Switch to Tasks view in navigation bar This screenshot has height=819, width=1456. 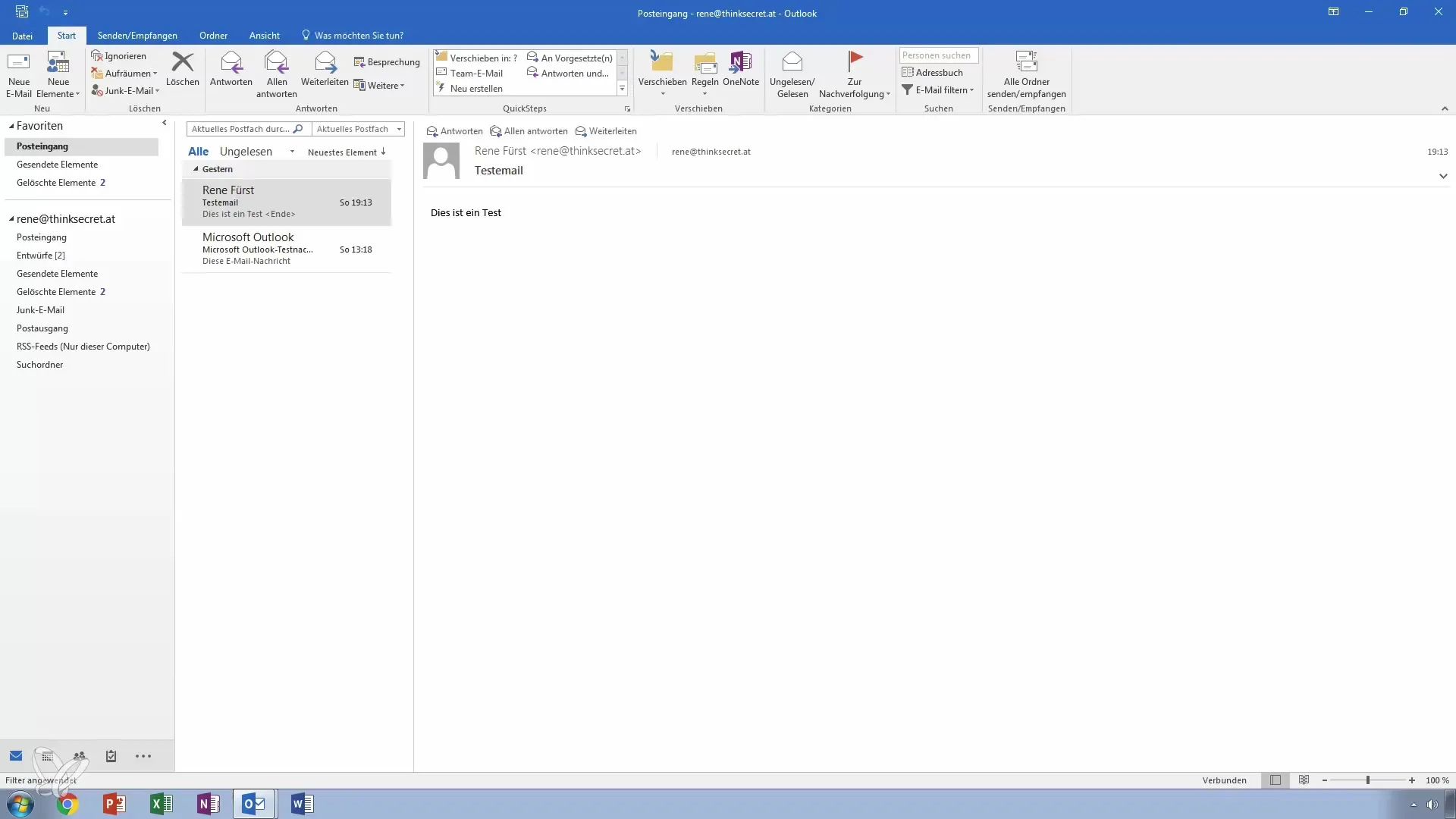tap(111, 756)
